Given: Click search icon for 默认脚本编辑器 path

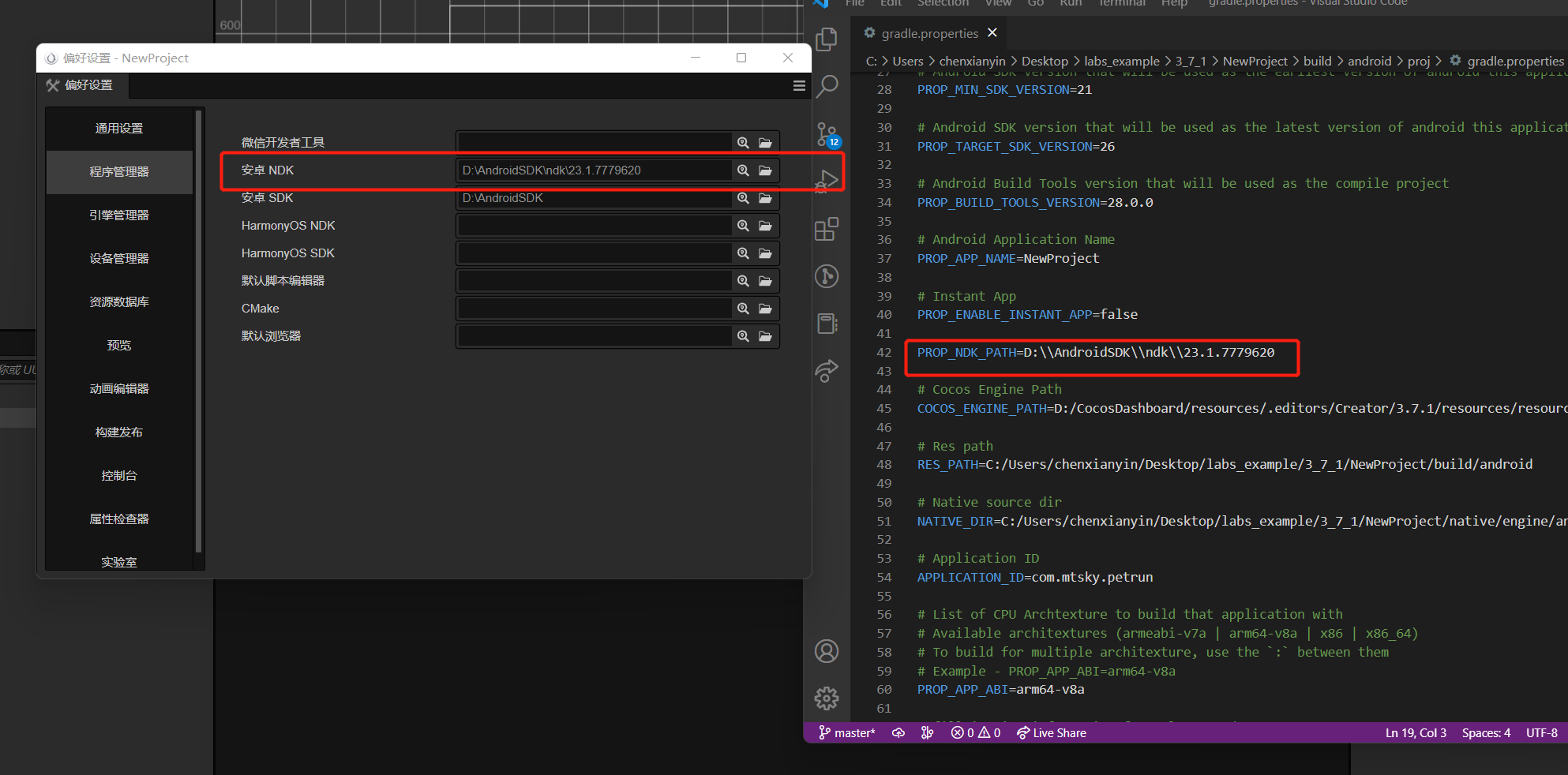Looking at the screenshot, I should (743, 281).
